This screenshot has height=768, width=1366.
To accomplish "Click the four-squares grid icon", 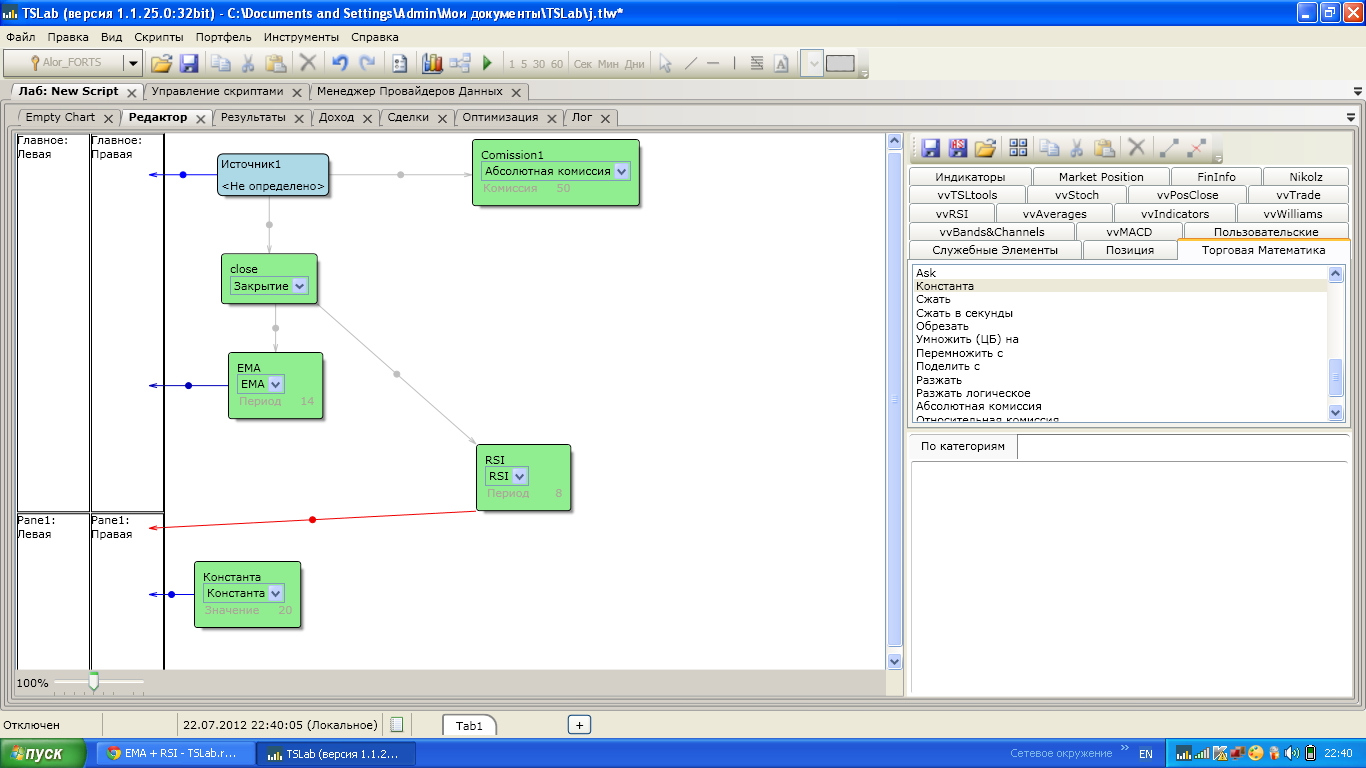I will click(1018, 148).
